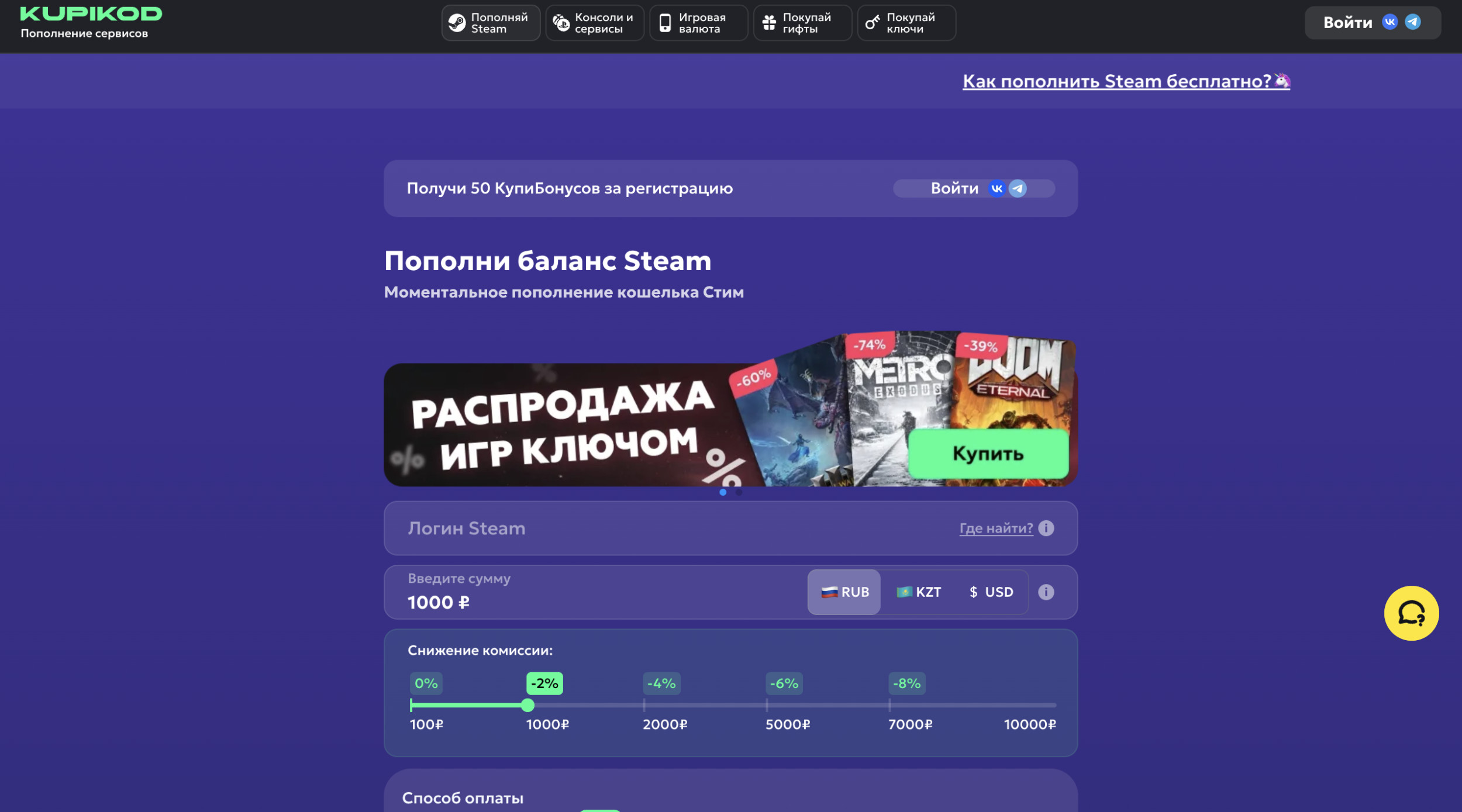1462x812 pixels.
Task: Go to Игровая валюта section
Action: 698,23
